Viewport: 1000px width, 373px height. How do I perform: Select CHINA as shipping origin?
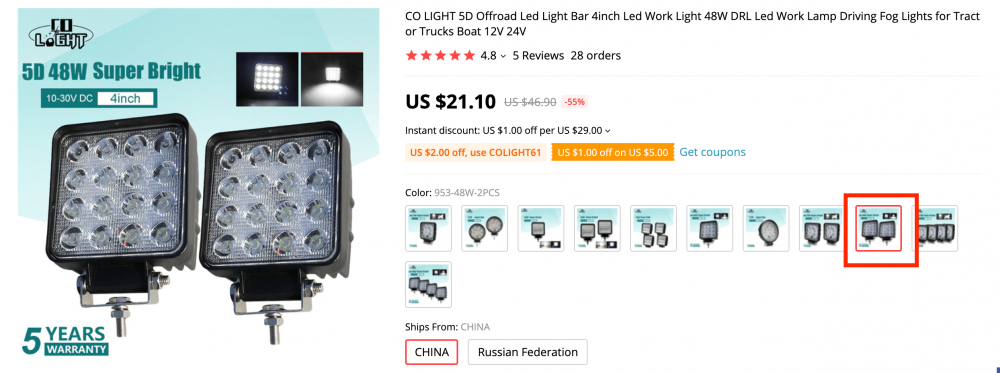point(431,352)
